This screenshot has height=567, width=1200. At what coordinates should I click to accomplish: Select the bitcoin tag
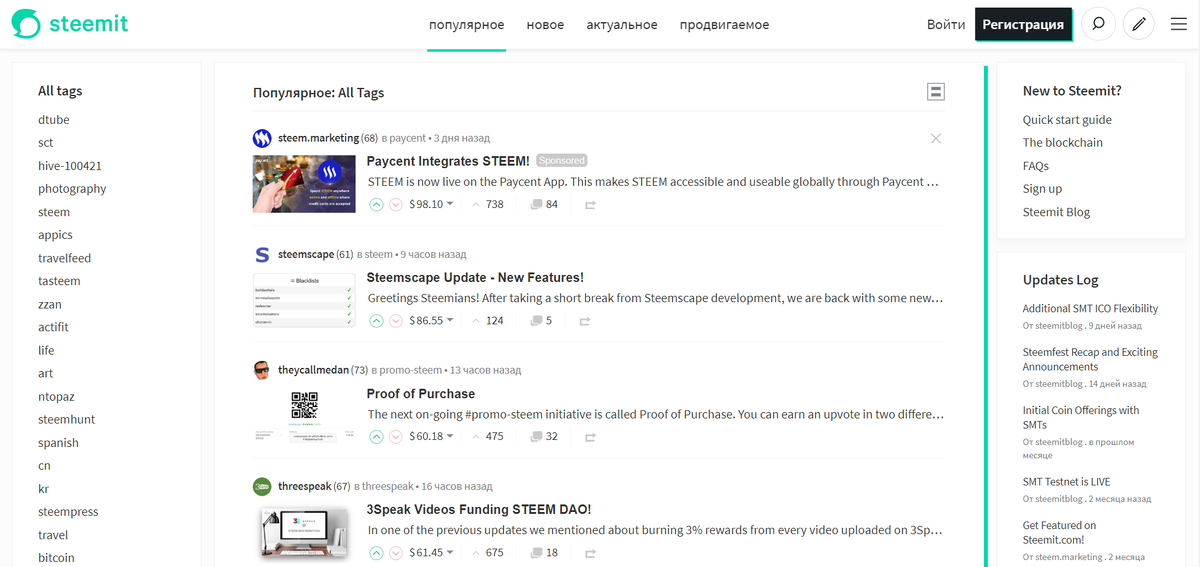click(56, 558)
